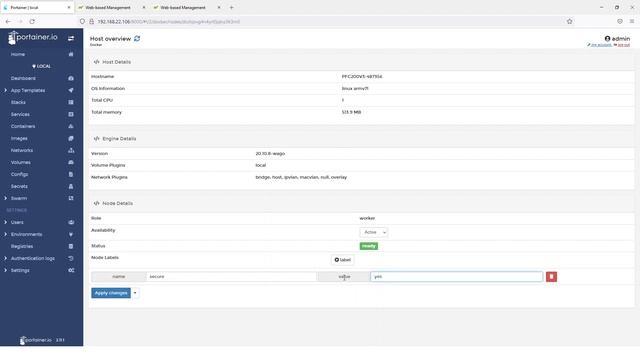
Task: Click the label value input field
Action: tap(457, 277)
